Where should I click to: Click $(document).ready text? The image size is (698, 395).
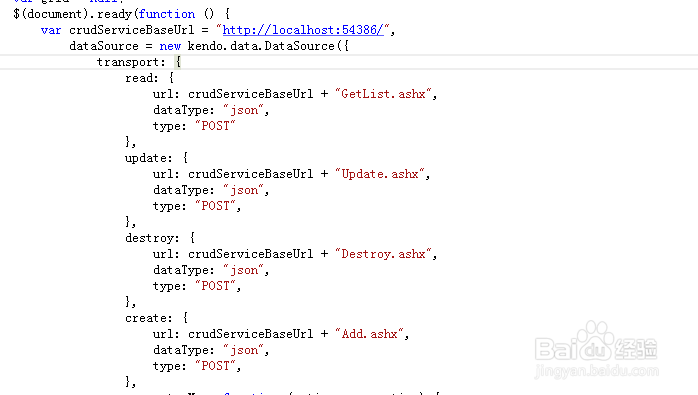coord(73,14)
